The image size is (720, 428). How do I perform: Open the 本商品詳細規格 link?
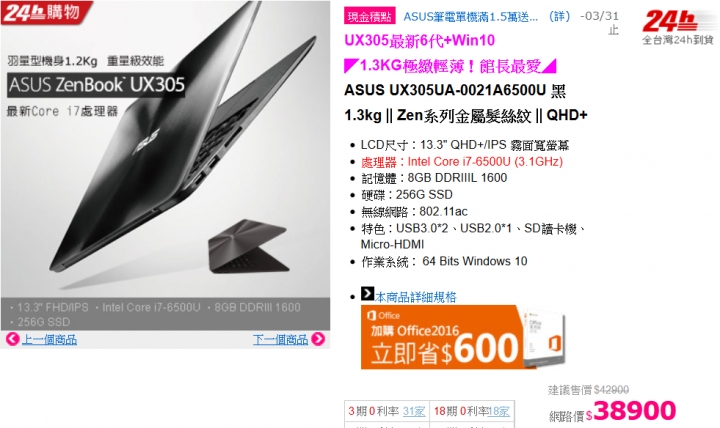(x=416, y=297)
